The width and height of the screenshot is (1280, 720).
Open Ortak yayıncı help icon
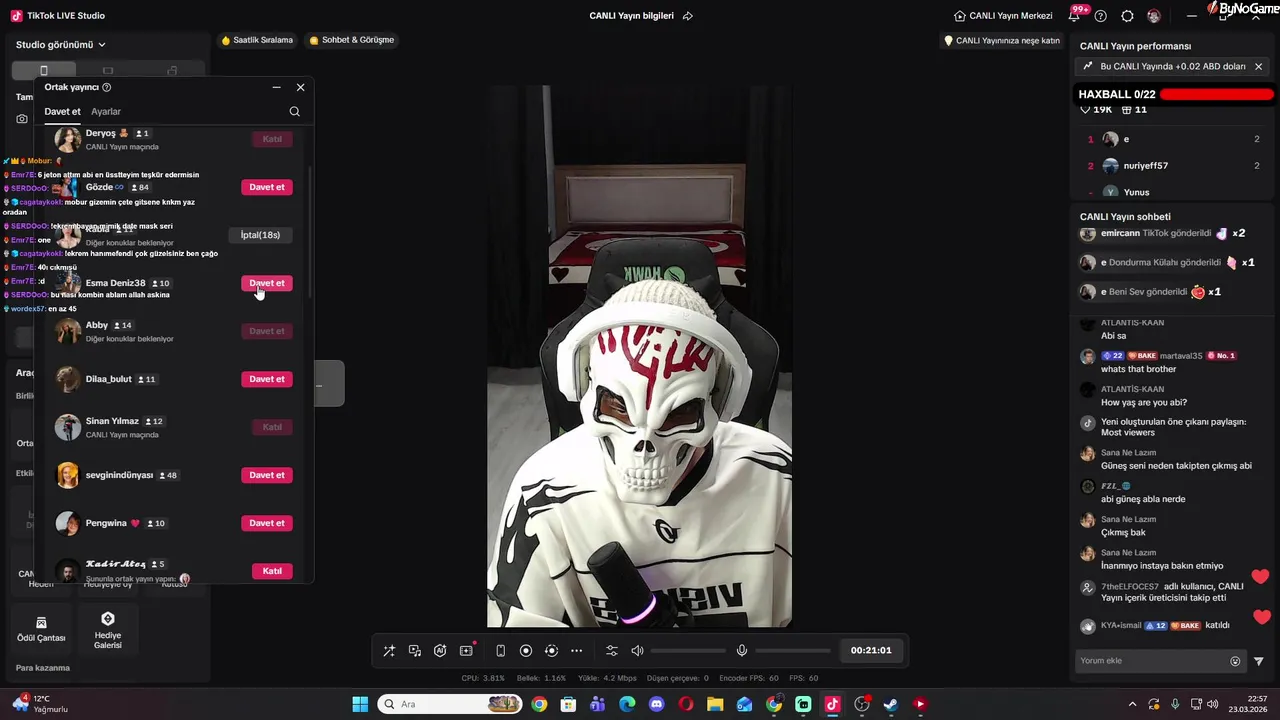[107, 87]
